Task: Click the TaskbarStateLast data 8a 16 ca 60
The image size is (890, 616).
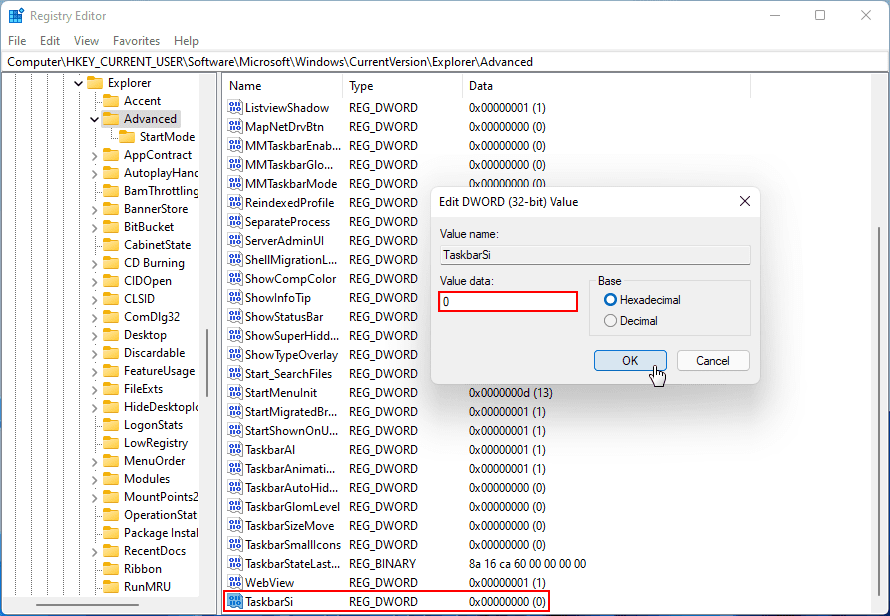Action: (x=527, y=564)
